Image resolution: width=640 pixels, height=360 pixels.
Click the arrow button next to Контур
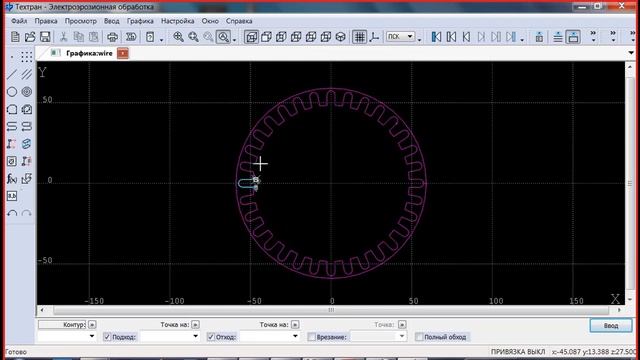[x=92, y=325]
